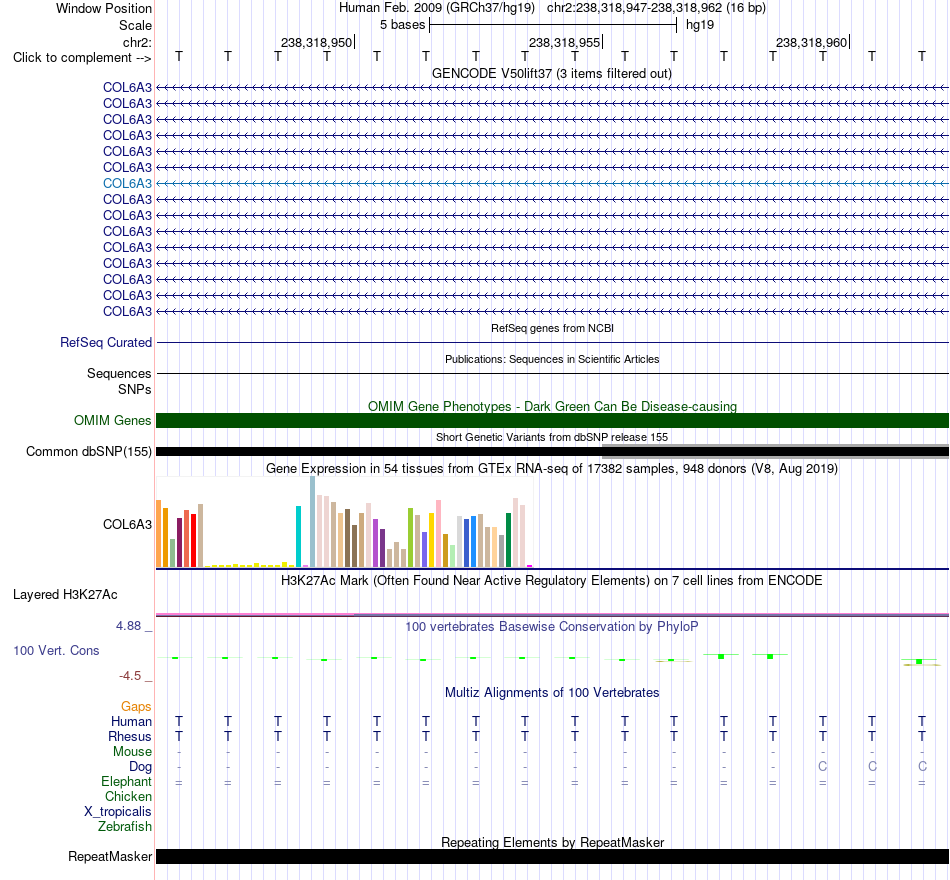Click the H3K27Ac Mark track title
Image resolution: width=950 pixels, height=880 pixels.
tap(552, 581)
